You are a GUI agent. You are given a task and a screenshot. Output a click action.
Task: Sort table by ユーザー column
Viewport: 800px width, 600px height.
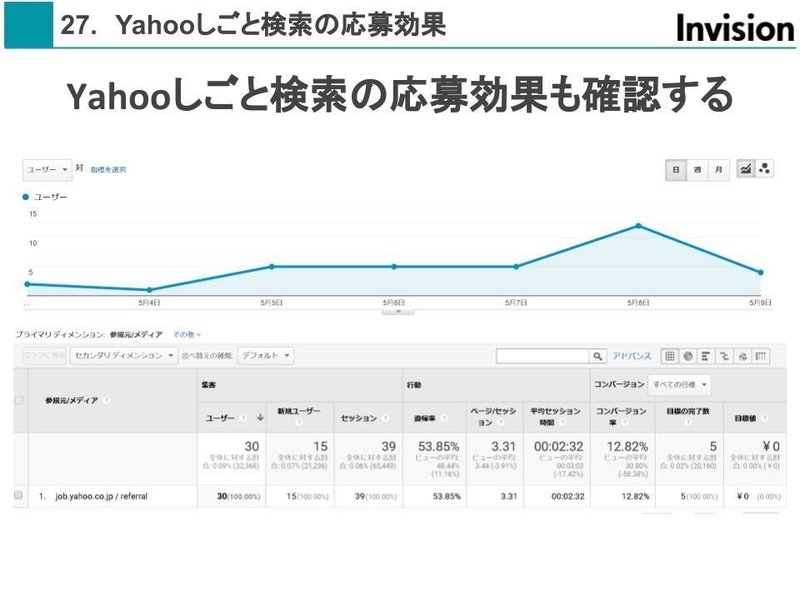coord(220,418)
